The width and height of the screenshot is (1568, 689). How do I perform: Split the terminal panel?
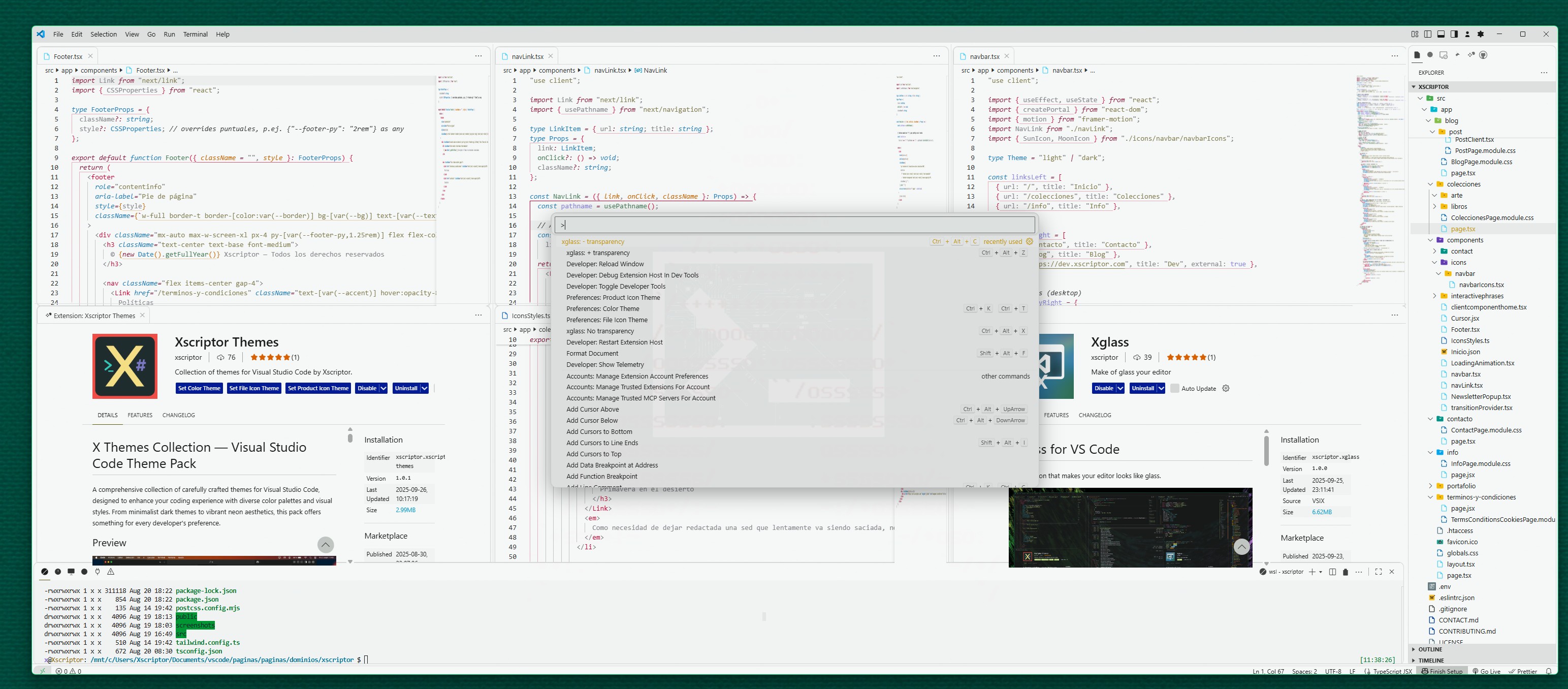point(1332,572)
